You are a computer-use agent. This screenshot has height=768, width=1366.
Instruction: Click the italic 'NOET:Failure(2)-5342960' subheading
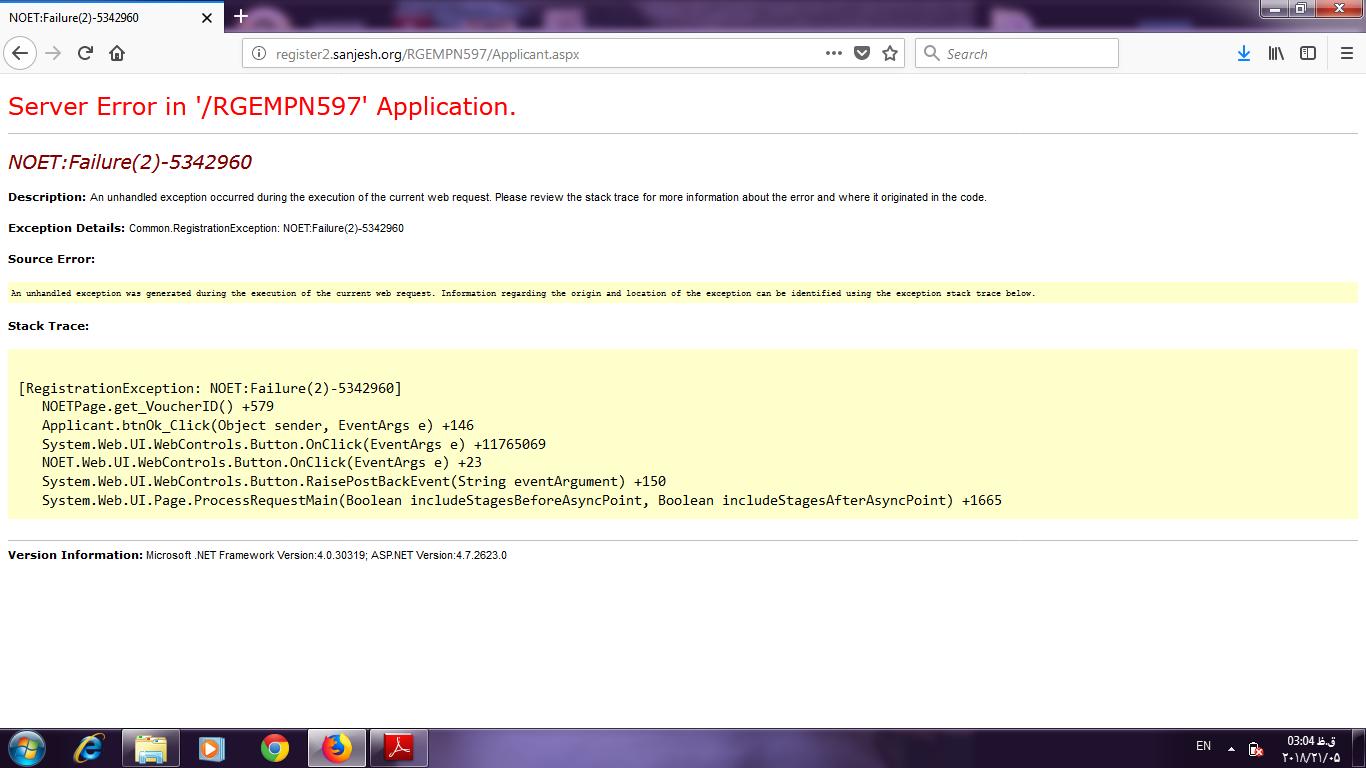click(130, 162)
